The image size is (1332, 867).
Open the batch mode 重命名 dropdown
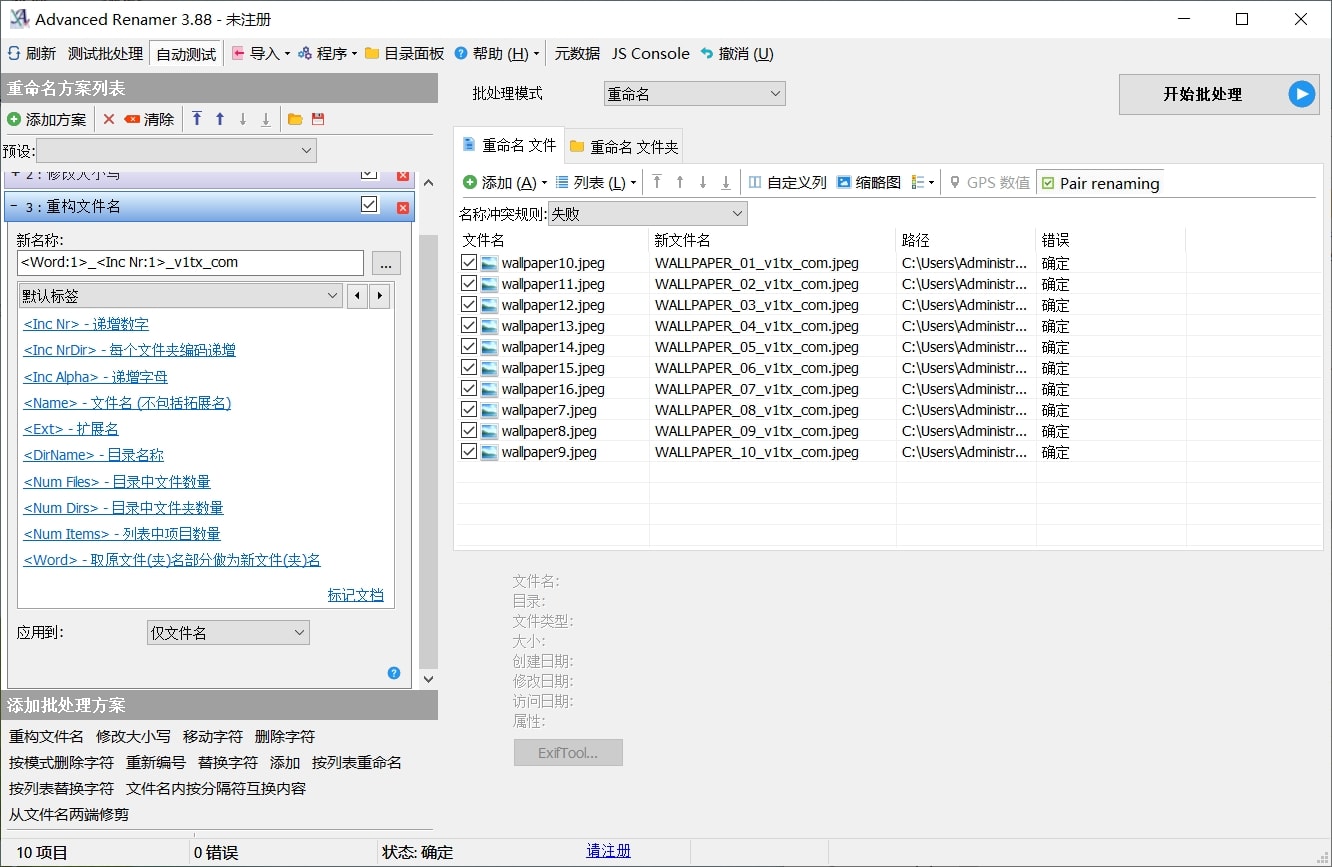coord(695,94)
